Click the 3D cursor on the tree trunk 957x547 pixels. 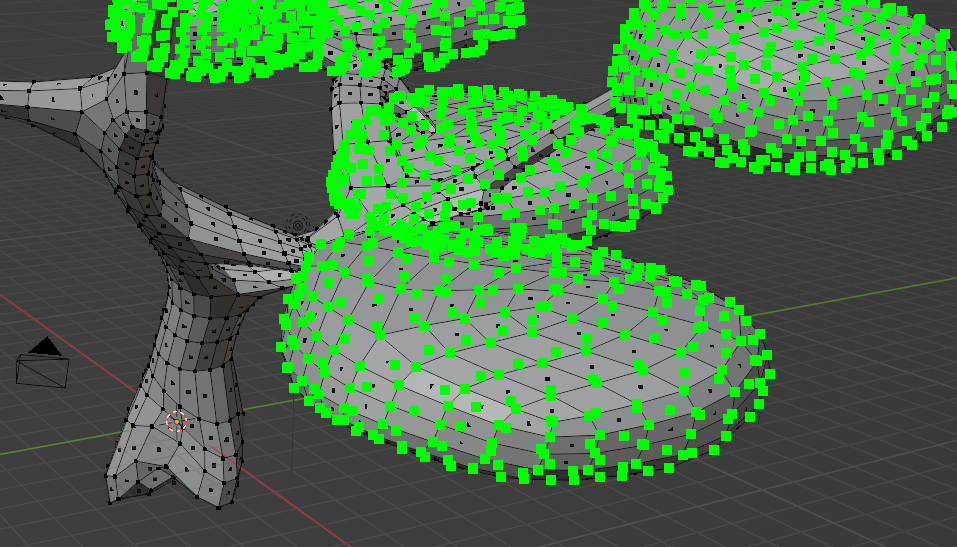pos(176,421)
